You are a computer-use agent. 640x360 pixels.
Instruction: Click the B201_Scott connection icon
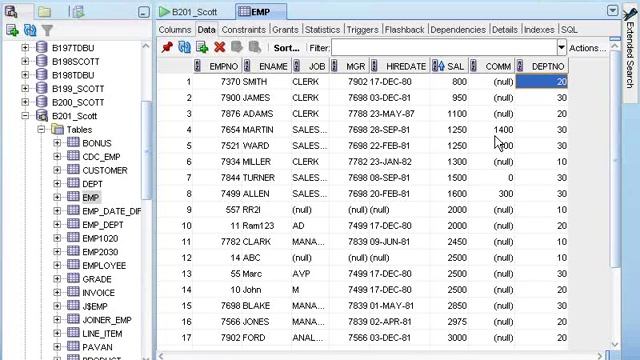coord(42,116)
